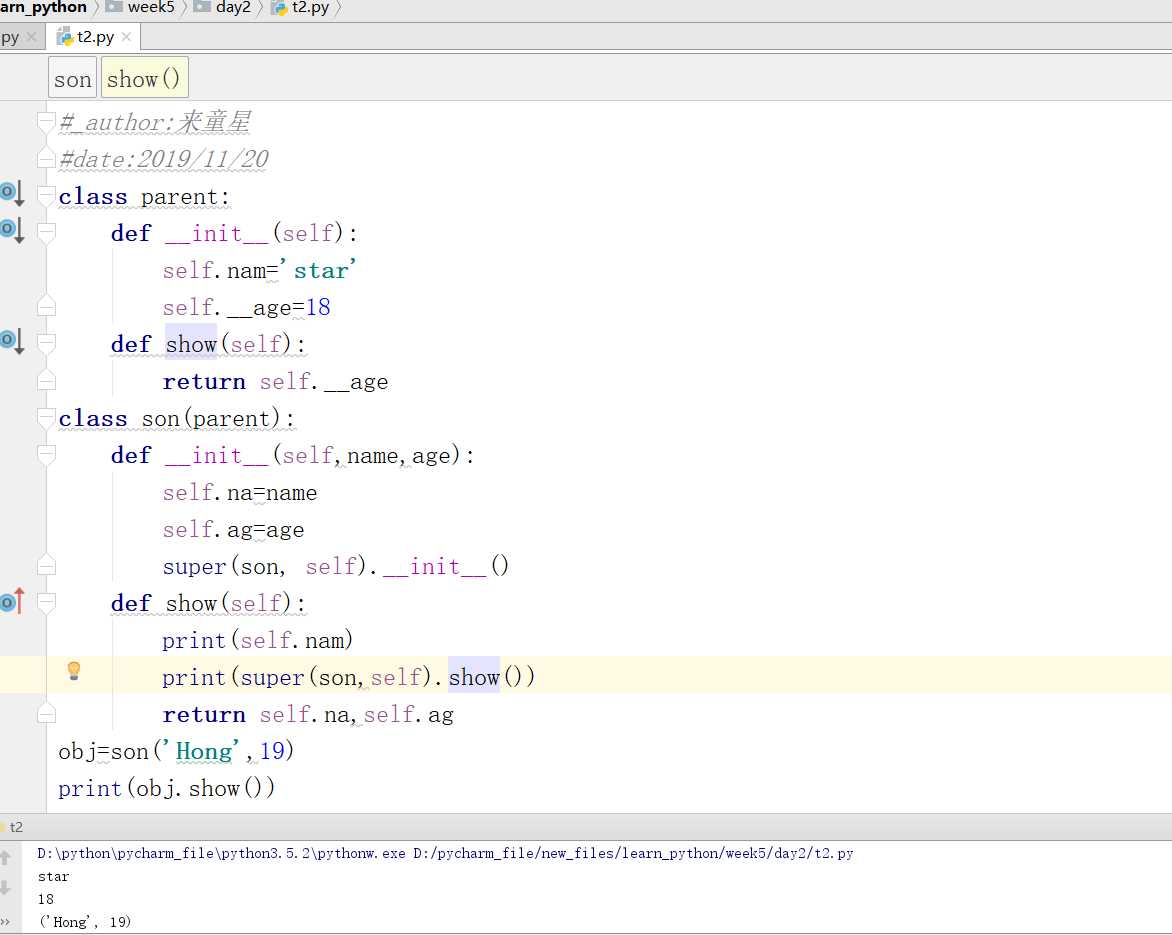Click on 'print(self.nam)' line

click(x=257, y=640)
